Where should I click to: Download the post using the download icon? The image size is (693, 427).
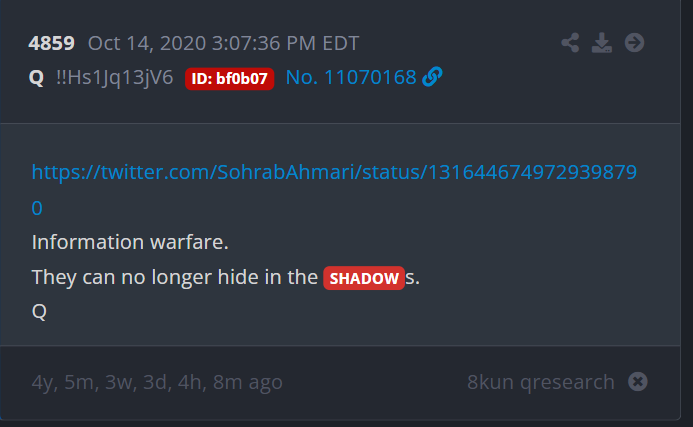tap(602, 43)
